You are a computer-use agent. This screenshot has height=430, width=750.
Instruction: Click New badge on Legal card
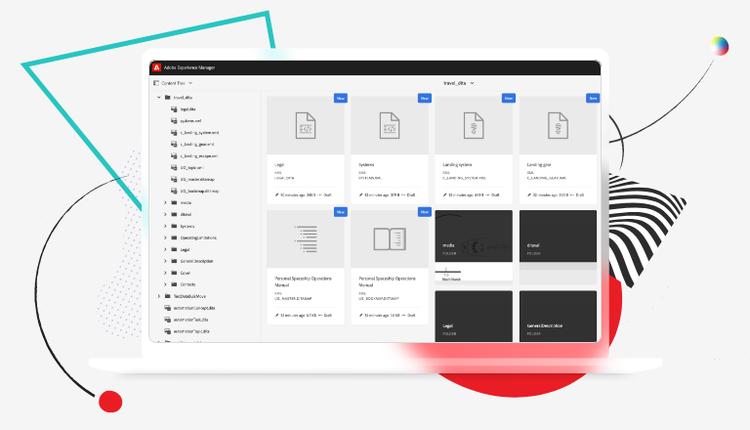[339, 98]
